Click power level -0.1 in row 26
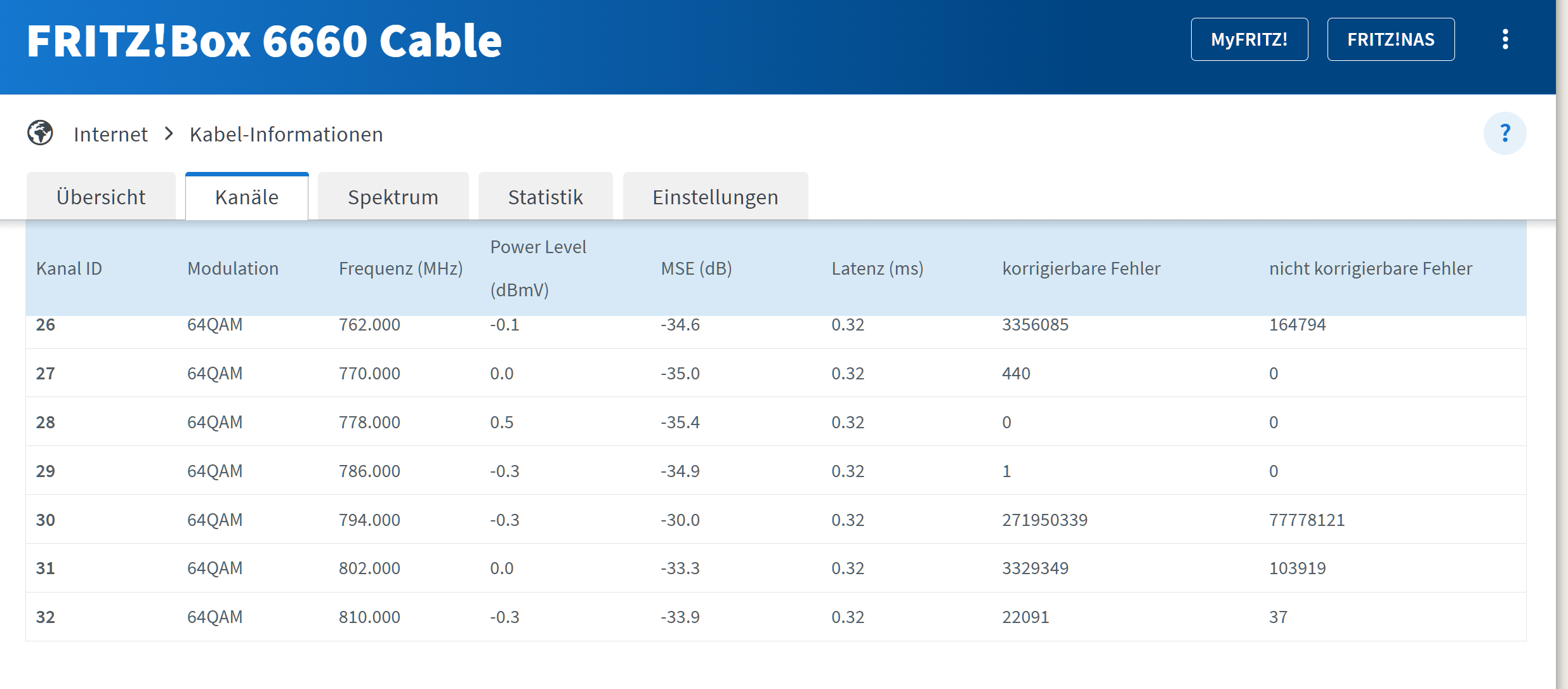The width and height of the screenshot is (1568, 689). click(504, 325)
